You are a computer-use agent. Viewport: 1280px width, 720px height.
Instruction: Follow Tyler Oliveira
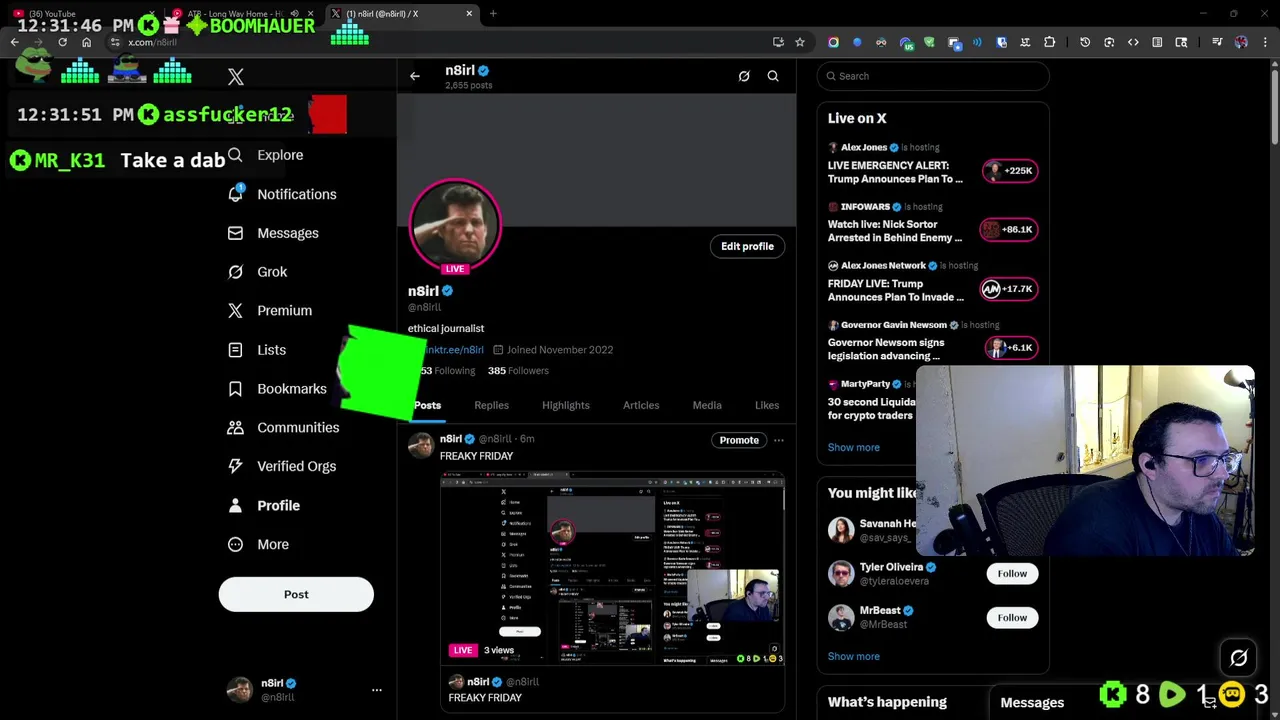pos(1012,574)
